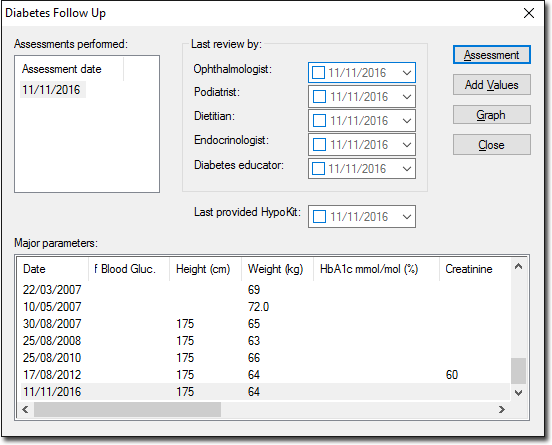The height and width of the screenshot is (445, 552).
Task: Select the 17/08/2012 parameters row
Action: (x=265, y=375)
